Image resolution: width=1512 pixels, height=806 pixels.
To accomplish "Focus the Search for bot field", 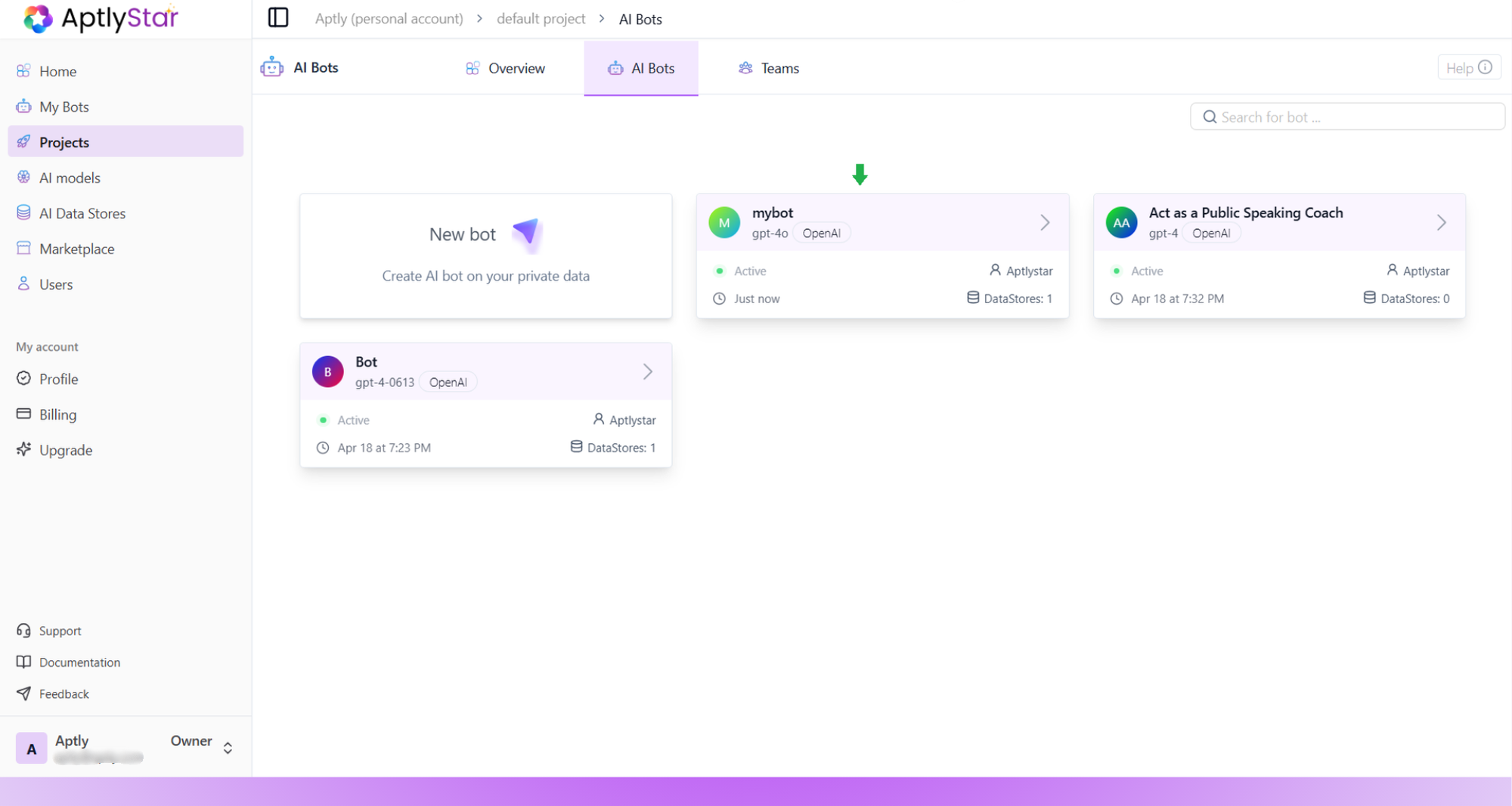I will click(x=1347, y=117).
